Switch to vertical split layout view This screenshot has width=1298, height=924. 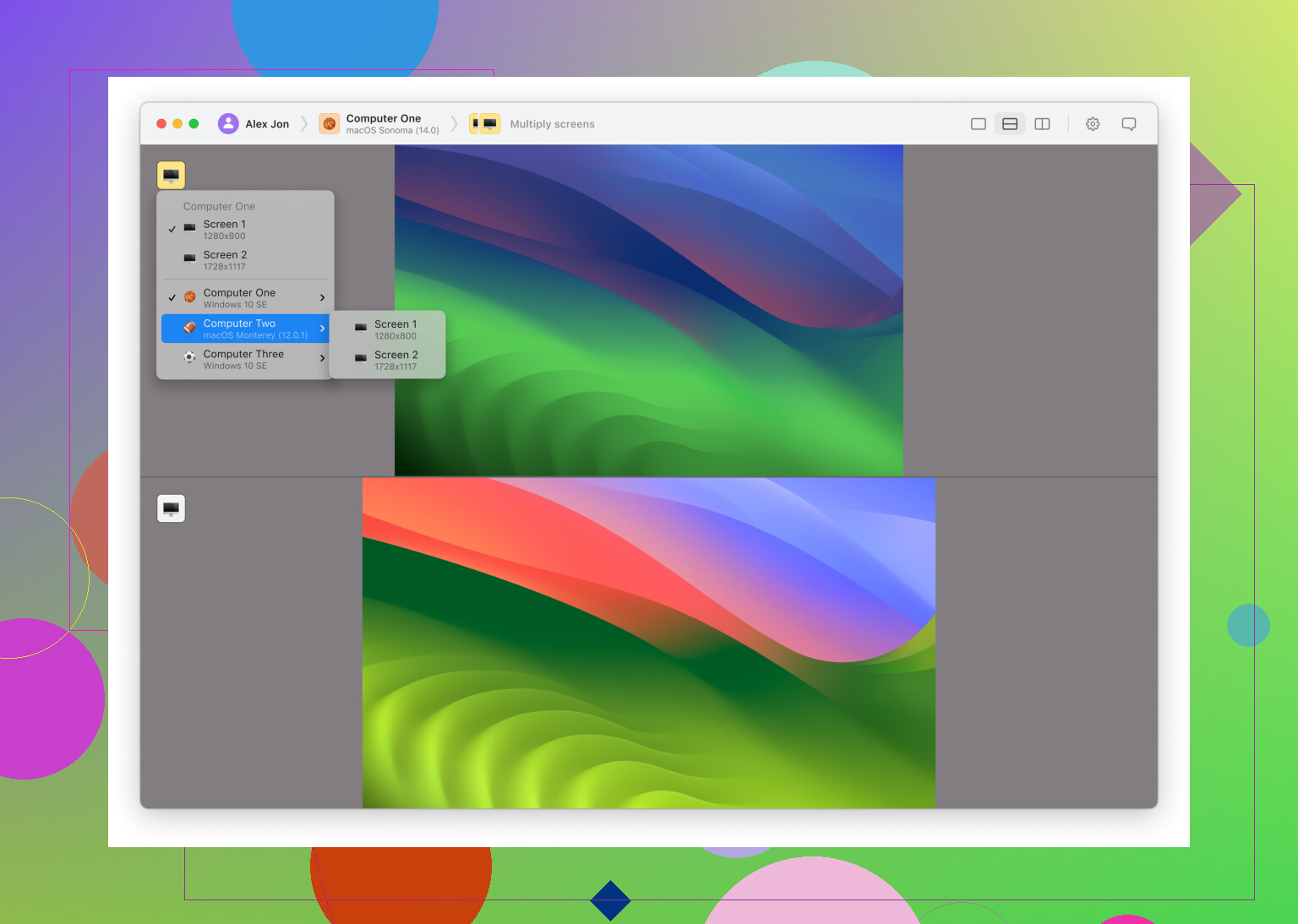click(x=1042, y=124)
